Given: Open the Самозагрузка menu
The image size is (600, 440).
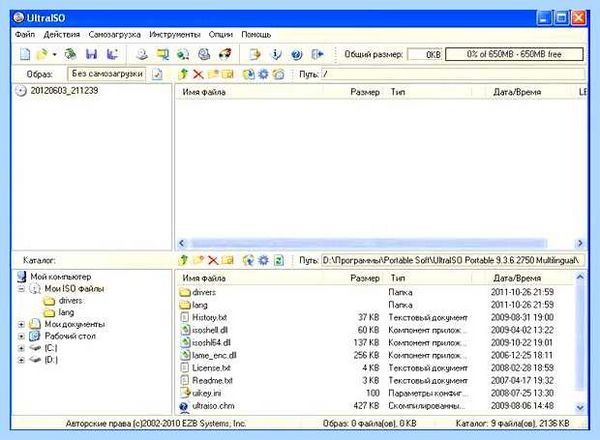Looking at the screenshot, I should [114, 35].
